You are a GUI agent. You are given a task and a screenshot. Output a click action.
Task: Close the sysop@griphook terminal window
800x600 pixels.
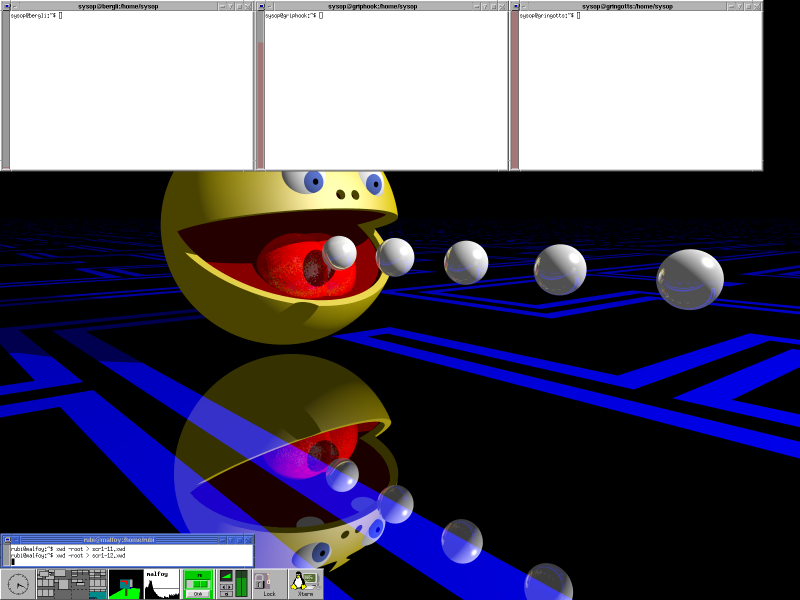click(x=502, y=6)
